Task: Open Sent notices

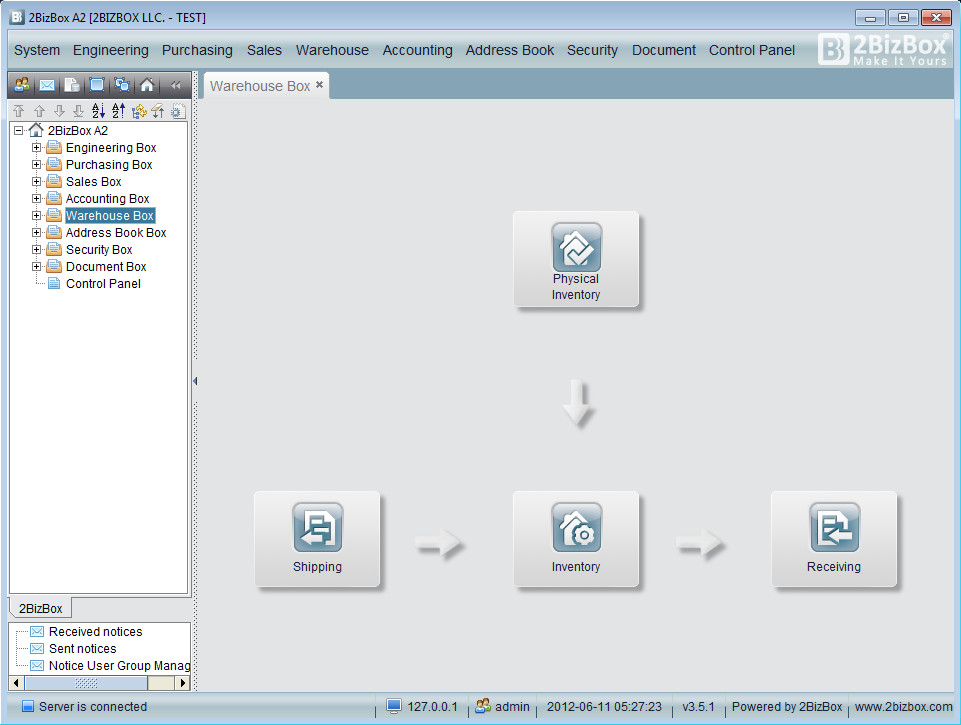Action: [x=83, y=649]
